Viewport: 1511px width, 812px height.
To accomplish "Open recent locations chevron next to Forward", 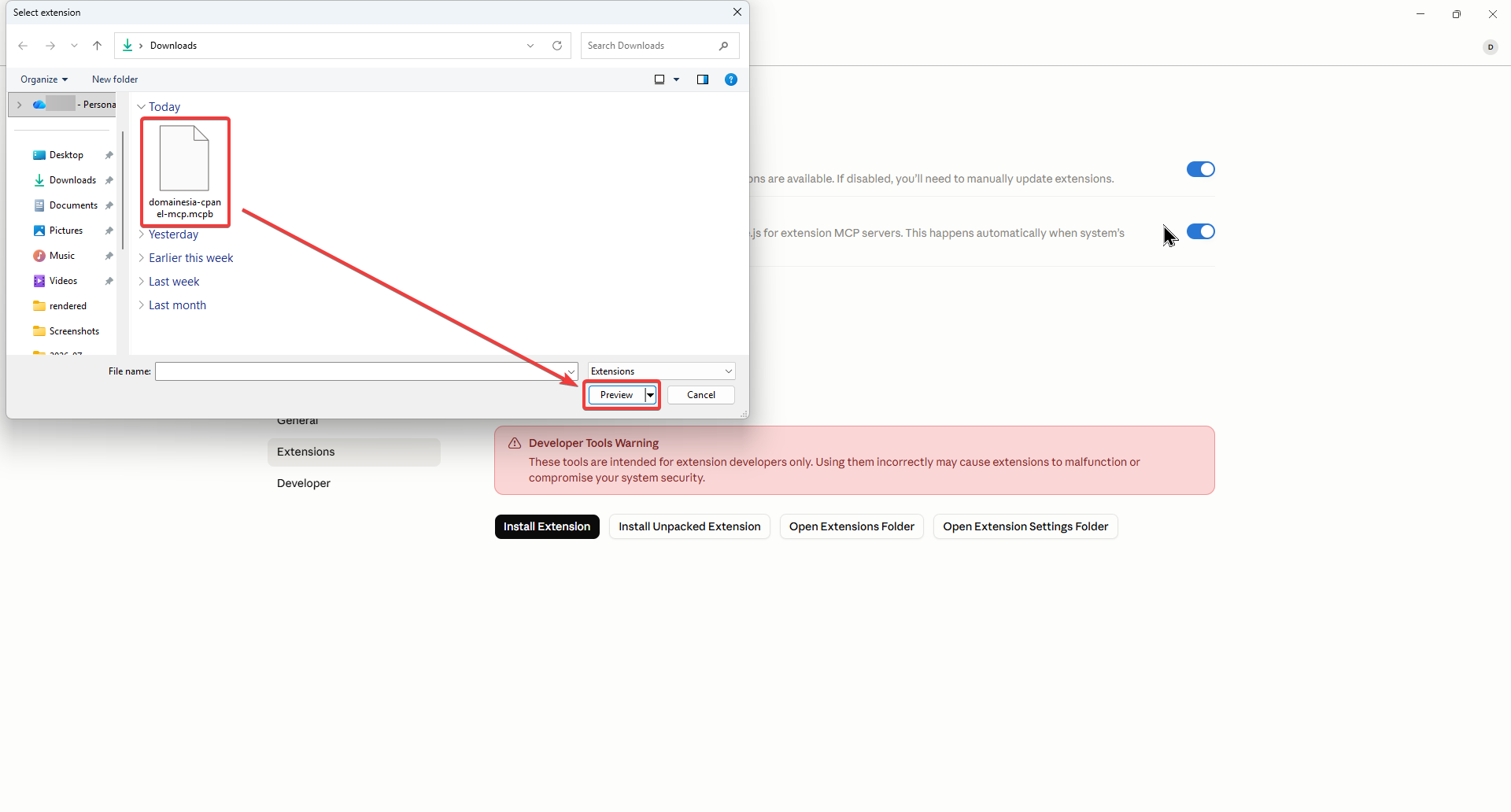I will 74,46.
